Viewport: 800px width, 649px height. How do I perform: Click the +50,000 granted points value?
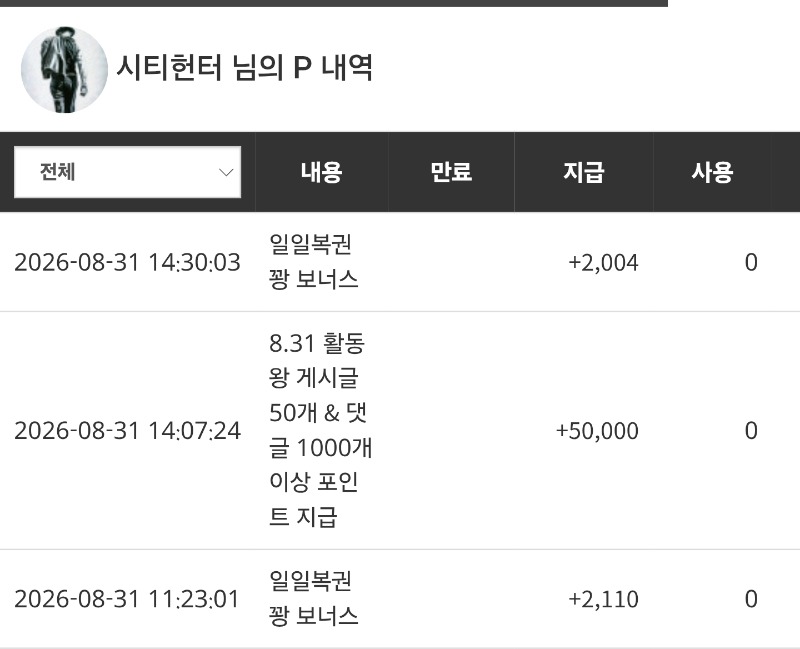click(597, 431)
